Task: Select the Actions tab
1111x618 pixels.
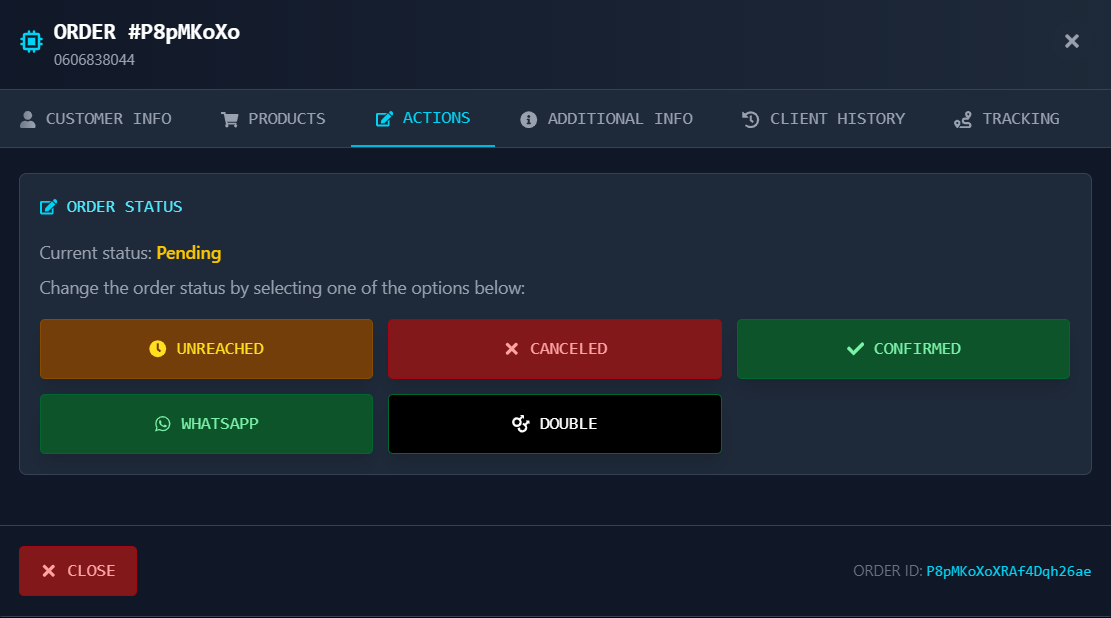Action: tap(423, 118)
